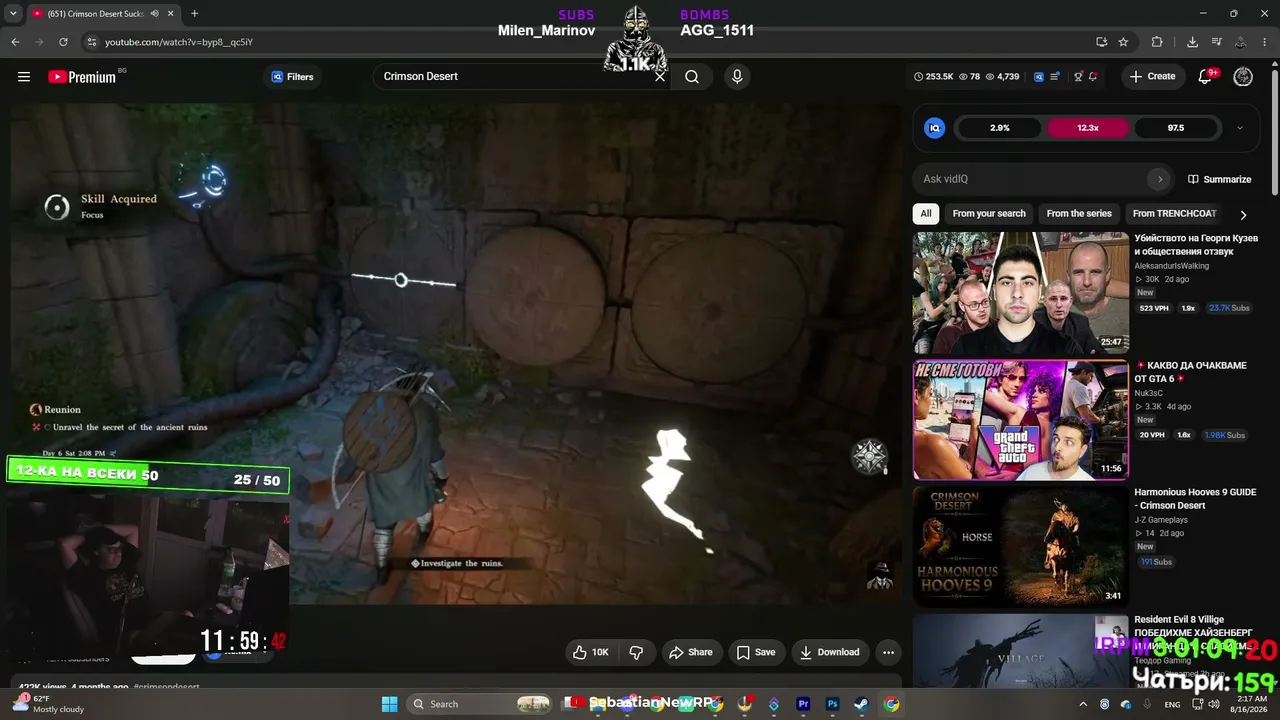Viewport: 1280px width, 720px height.
Task: Submit Ask vidIQ arrow button
Action: tap(1160, 179)
